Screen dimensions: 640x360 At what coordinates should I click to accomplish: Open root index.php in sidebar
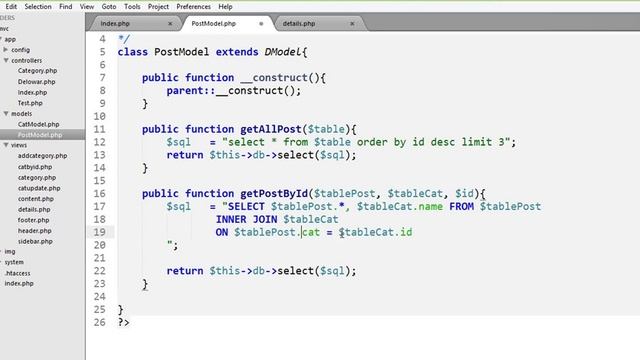(x=19, y=283)
